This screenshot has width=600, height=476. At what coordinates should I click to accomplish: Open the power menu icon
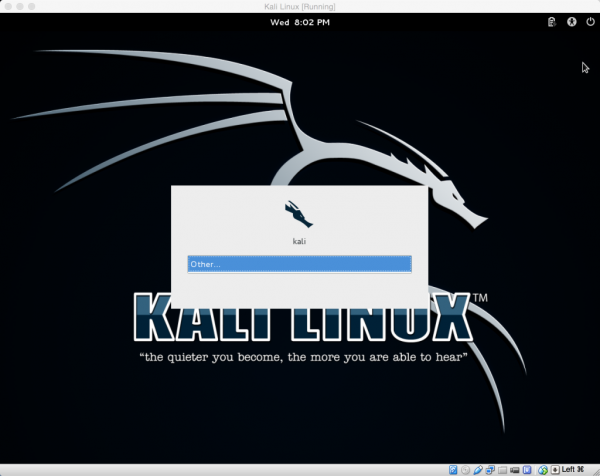(590, 22)
